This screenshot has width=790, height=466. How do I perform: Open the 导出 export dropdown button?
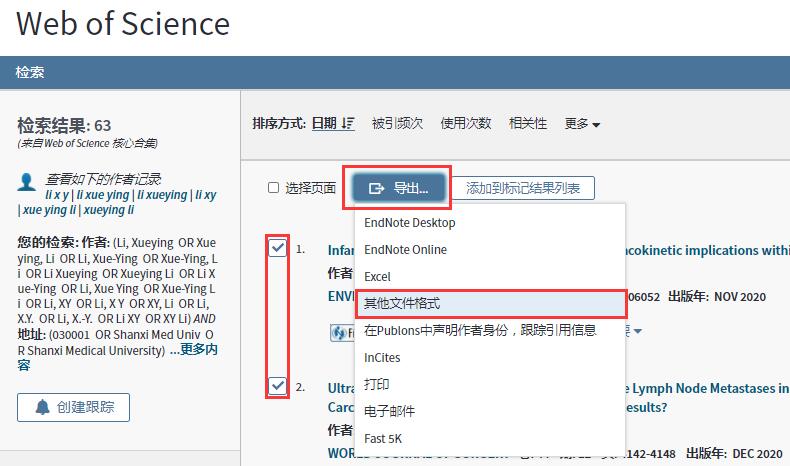coord(398,188)
